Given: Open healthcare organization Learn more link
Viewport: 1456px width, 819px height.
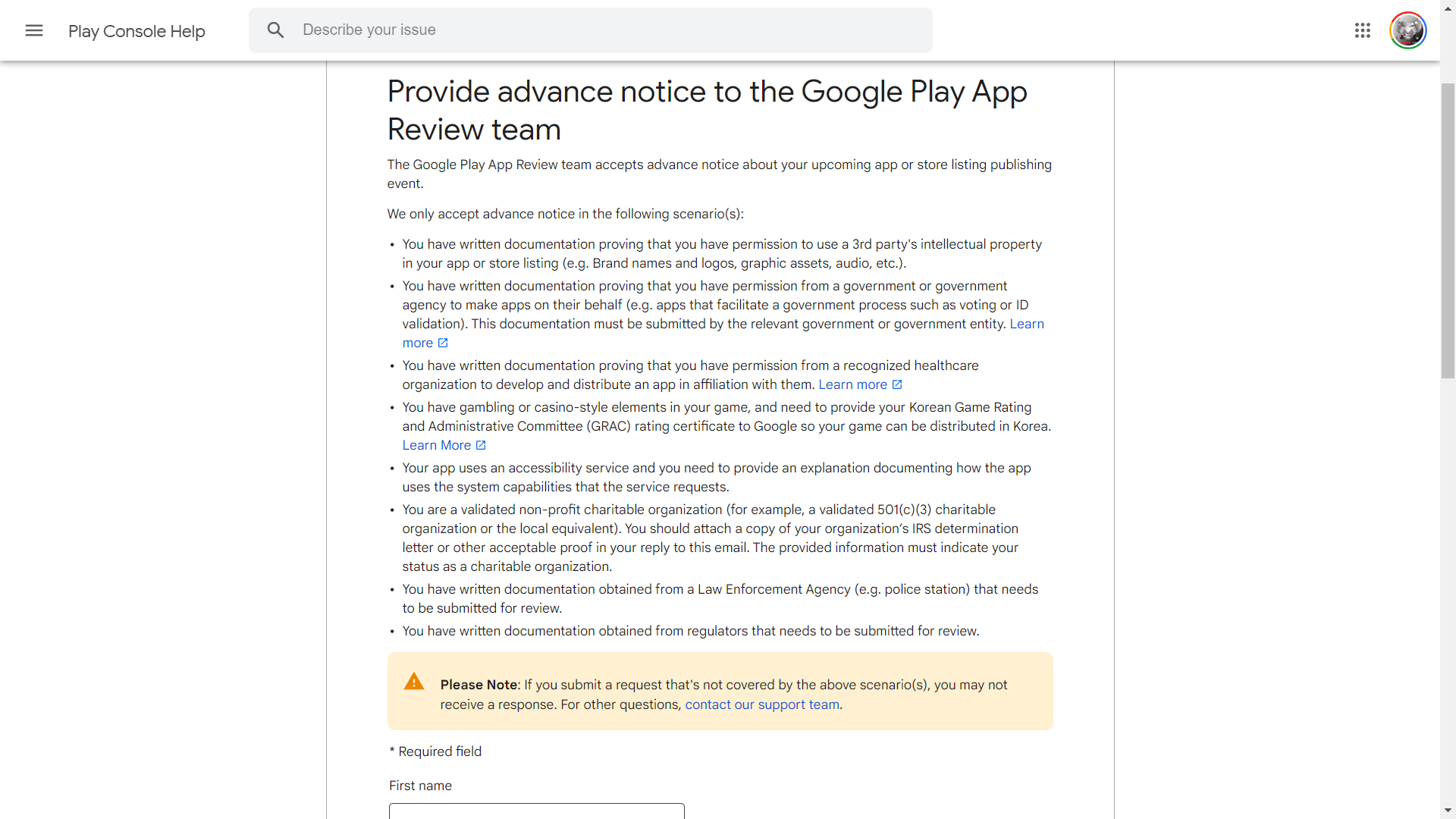Looking at the screenshot, I should point(852,384).
